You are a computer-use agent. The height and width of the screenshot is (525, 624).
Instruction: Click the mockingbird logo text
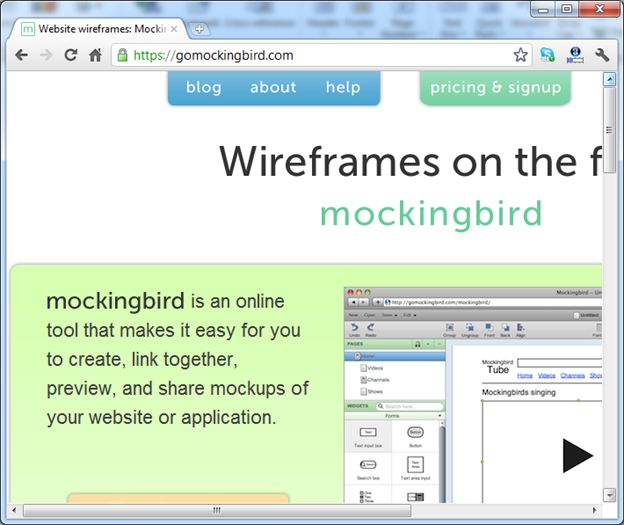pos(431,214)
